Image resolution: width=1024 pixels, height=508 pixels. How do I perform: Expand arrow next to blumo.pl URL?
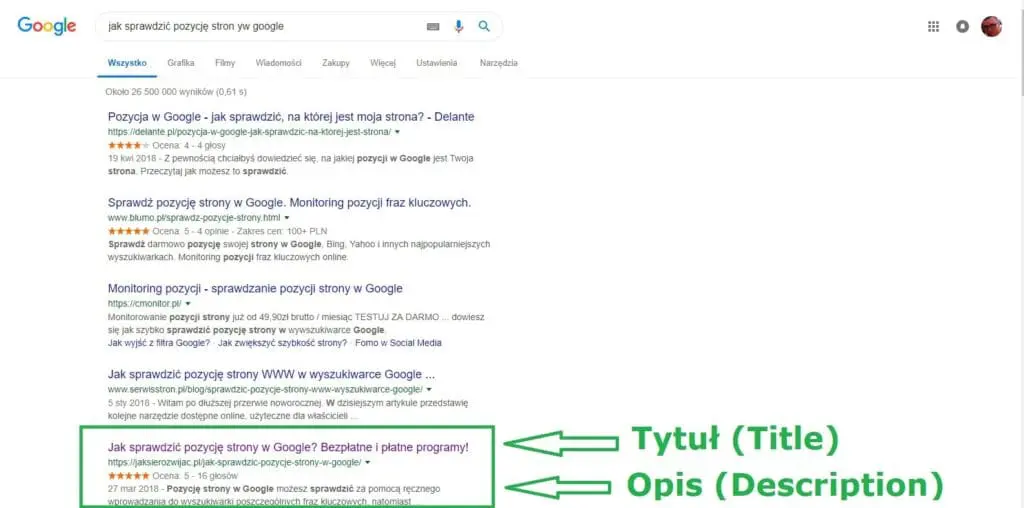coord(287,217)
